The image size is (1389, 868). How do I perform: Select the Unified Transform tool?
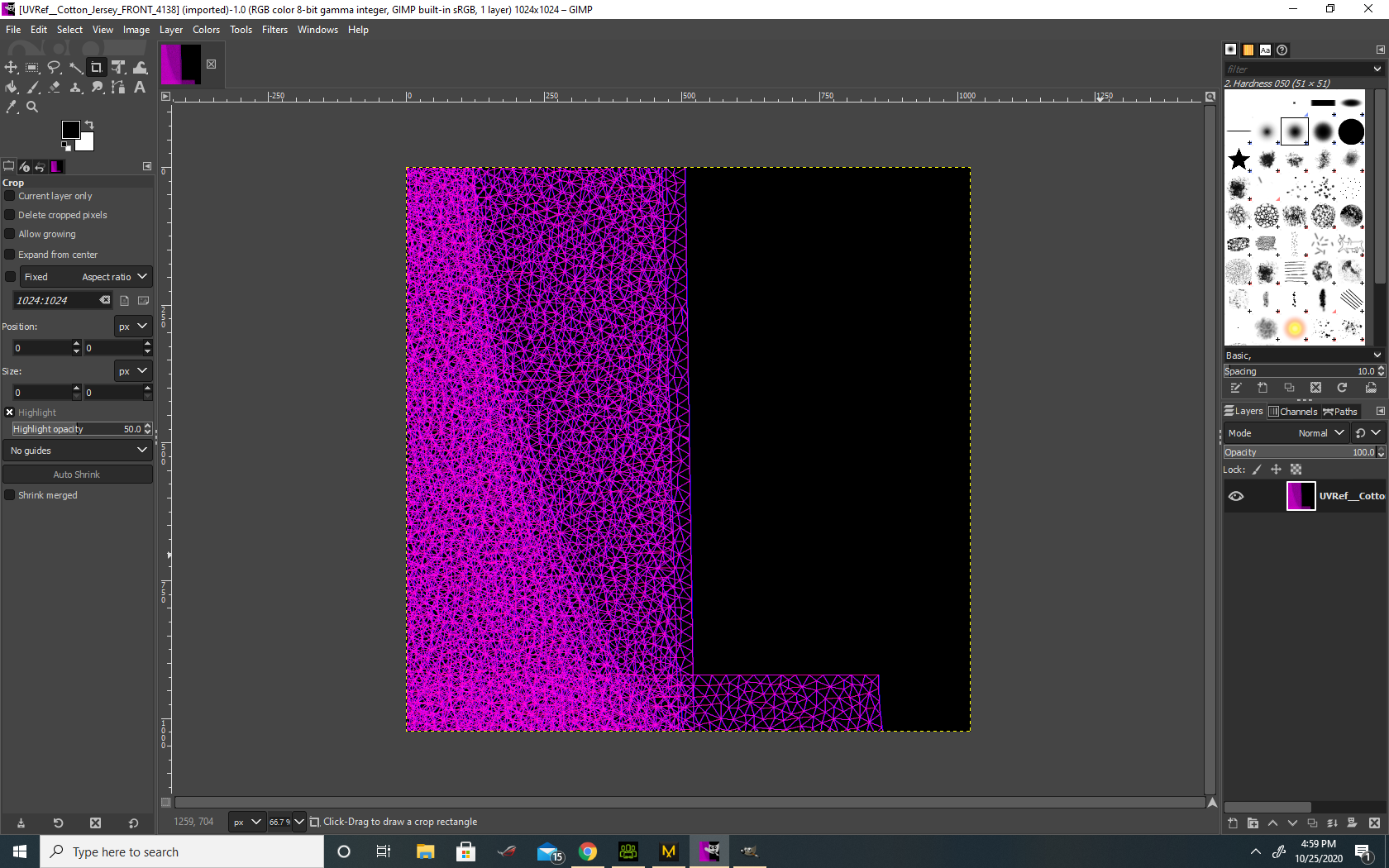point(118,68)
